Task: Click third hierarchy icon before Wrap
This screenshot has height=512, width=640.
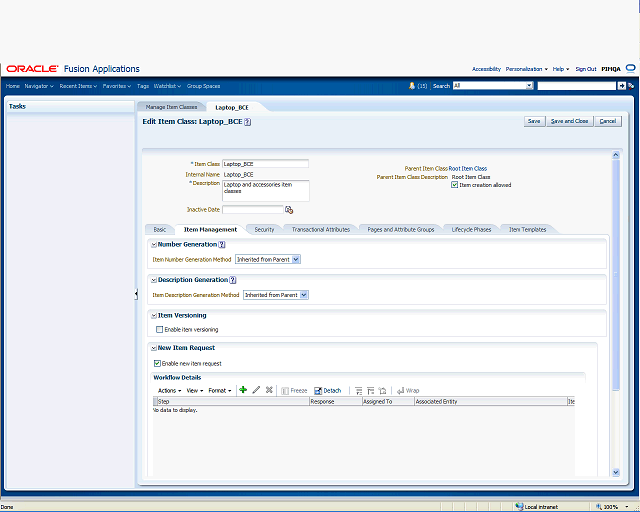Action: point(382,391)
